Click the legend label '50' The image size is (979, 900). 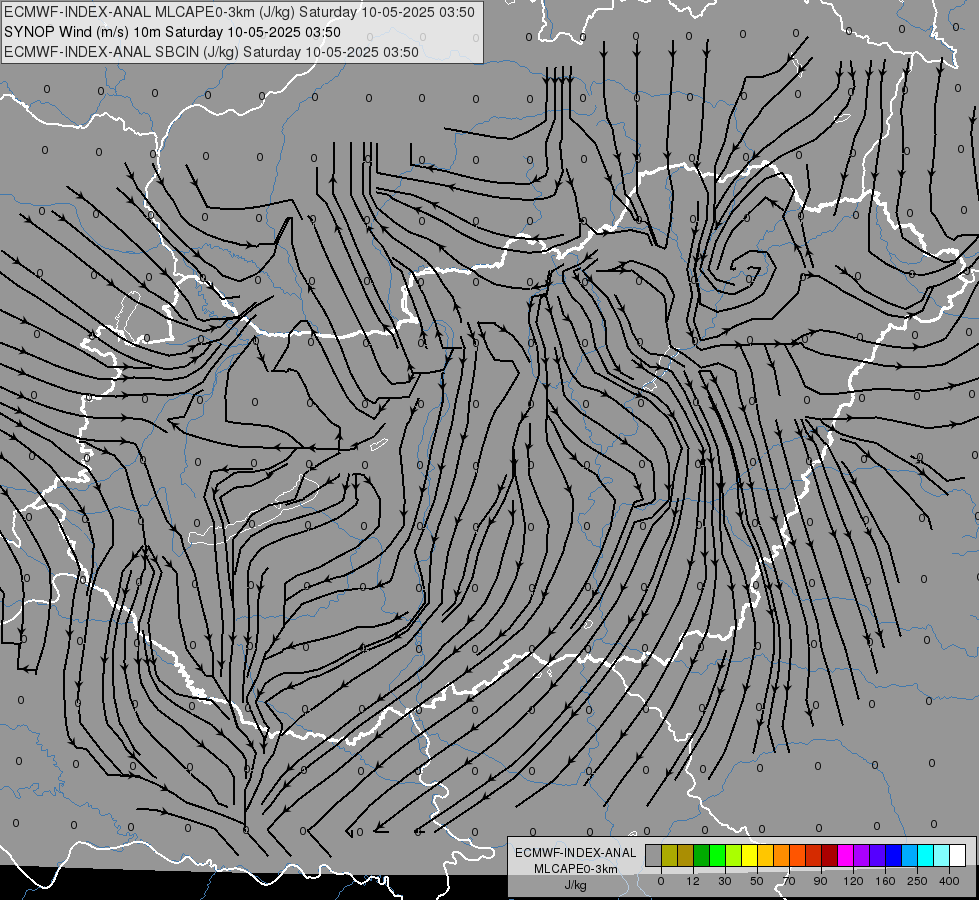click(x=757, y=881)
